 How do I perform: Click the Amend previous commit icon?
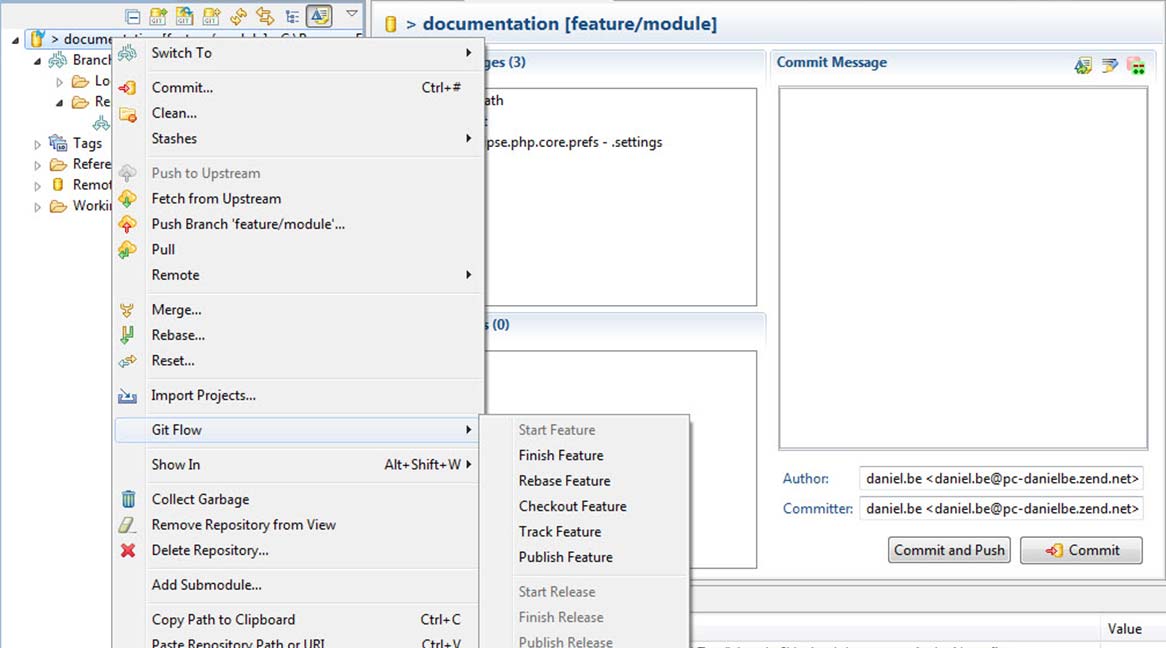click(1083, 65)
